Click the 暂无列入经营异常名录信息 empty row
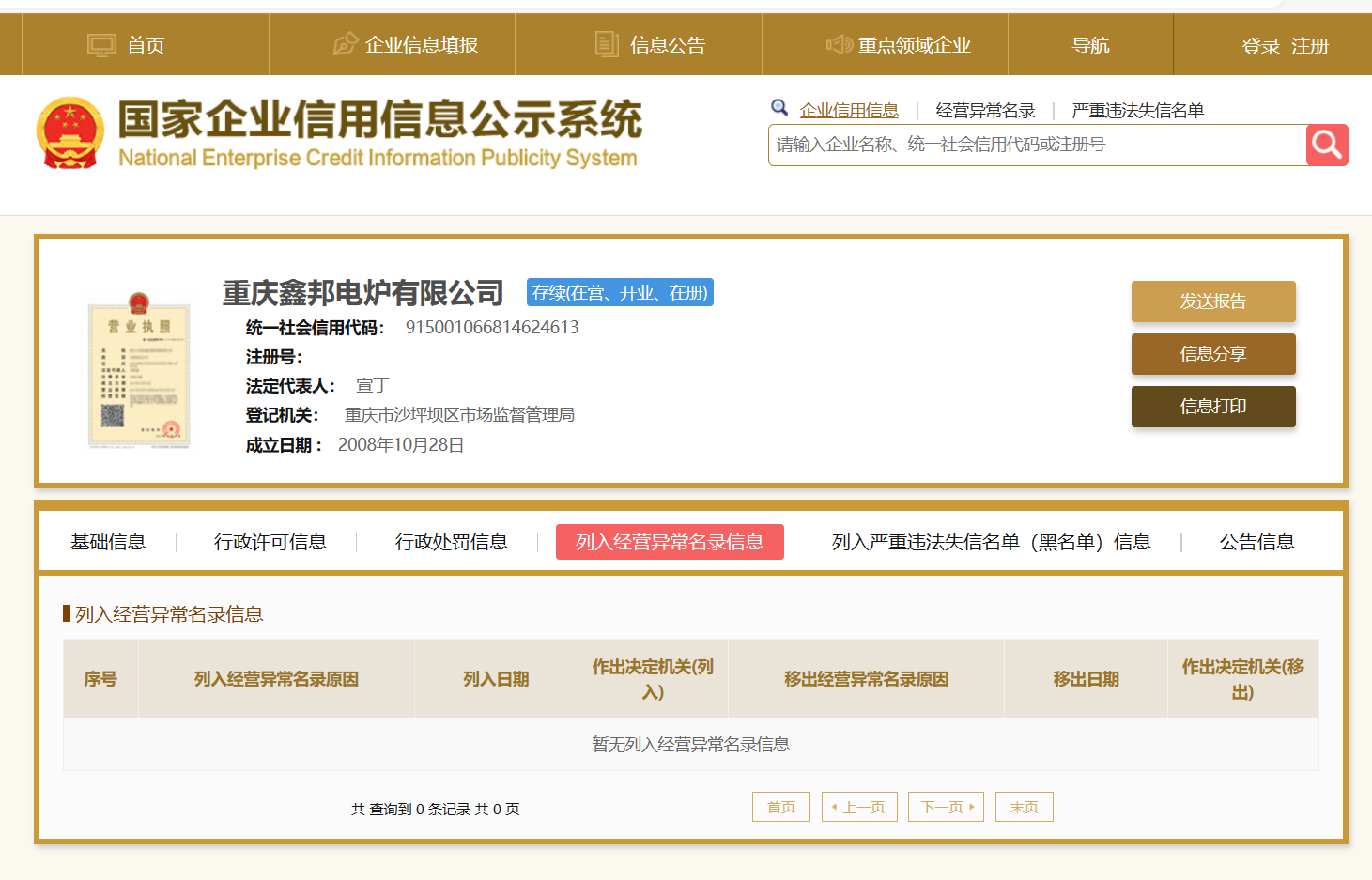1372x880 pixels. tap(691, 745)
